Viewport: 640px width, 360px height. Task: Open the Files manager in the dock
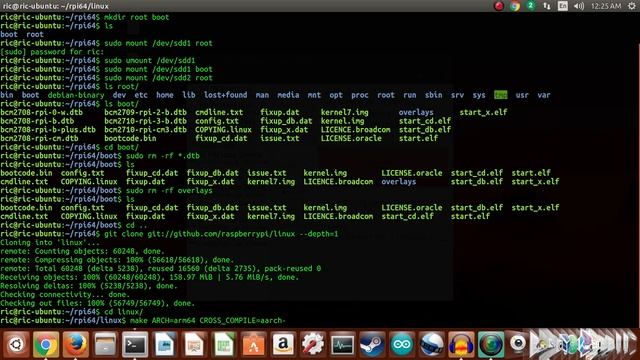(105, 345)
